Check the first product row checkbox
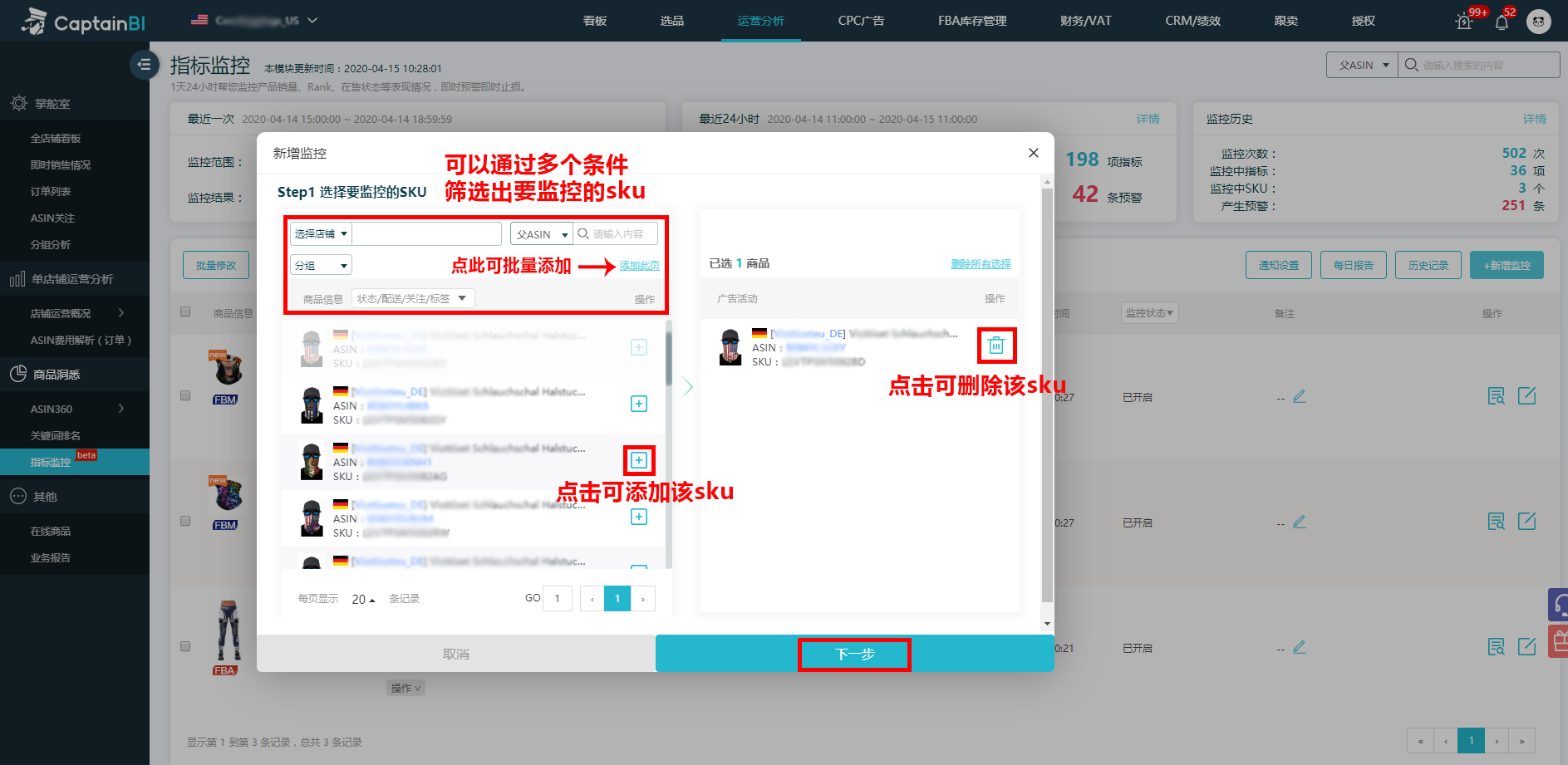The width and height of the screenshot is (1568, 765). click(185, 395)
